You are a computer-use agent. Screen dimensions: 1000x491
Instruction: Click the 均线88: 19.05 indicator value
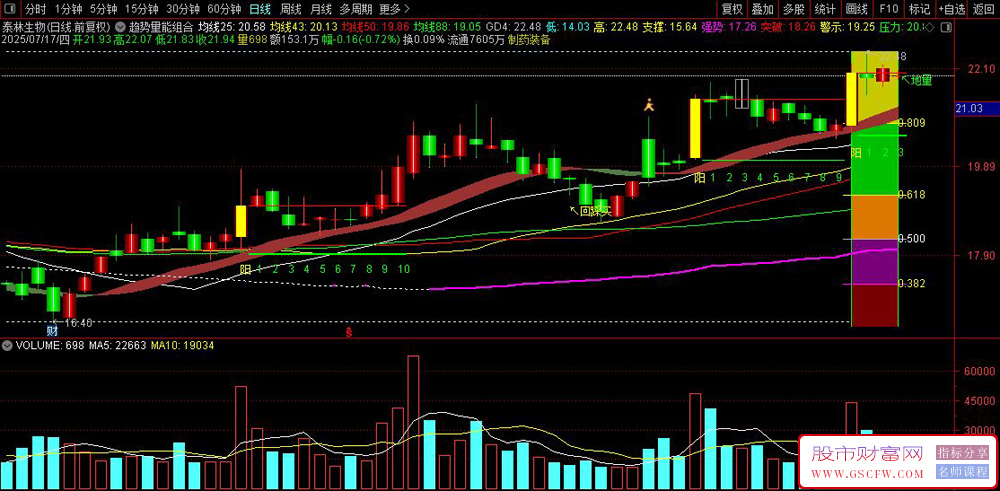pyautogui.click(x=448, y=27)
